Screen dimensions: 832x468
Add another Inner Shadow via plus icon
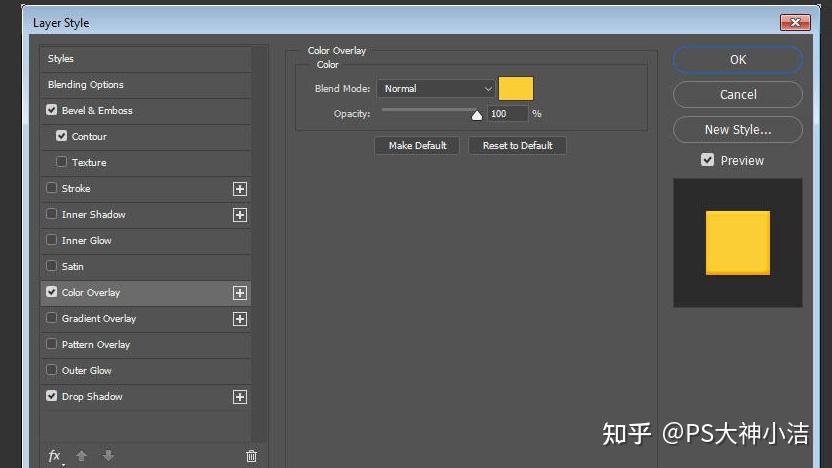coord(240,215)
